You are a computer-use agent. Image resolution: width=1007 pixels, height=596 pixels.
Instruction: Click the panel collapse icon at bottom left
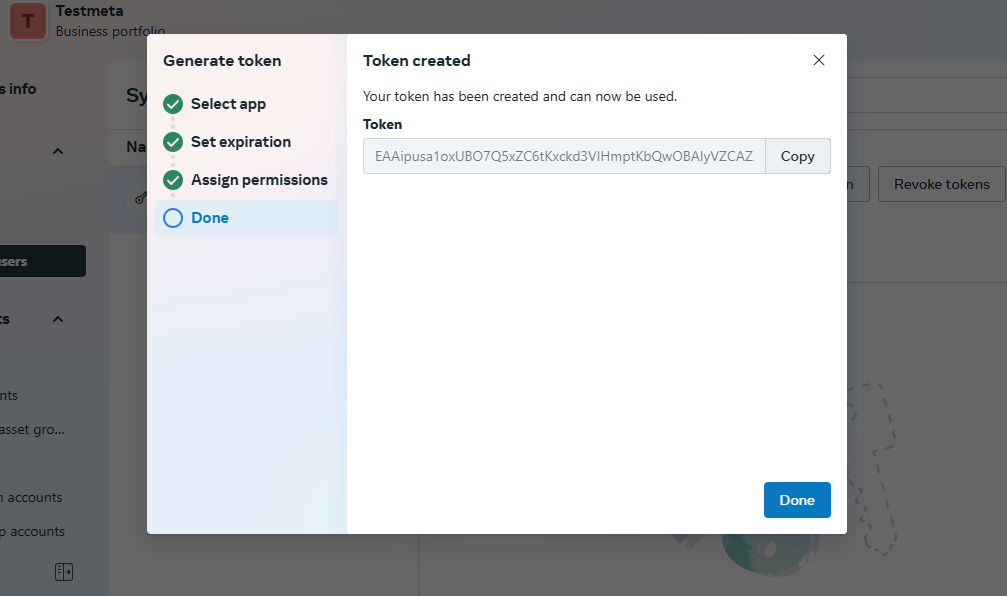tap(63, 571)
